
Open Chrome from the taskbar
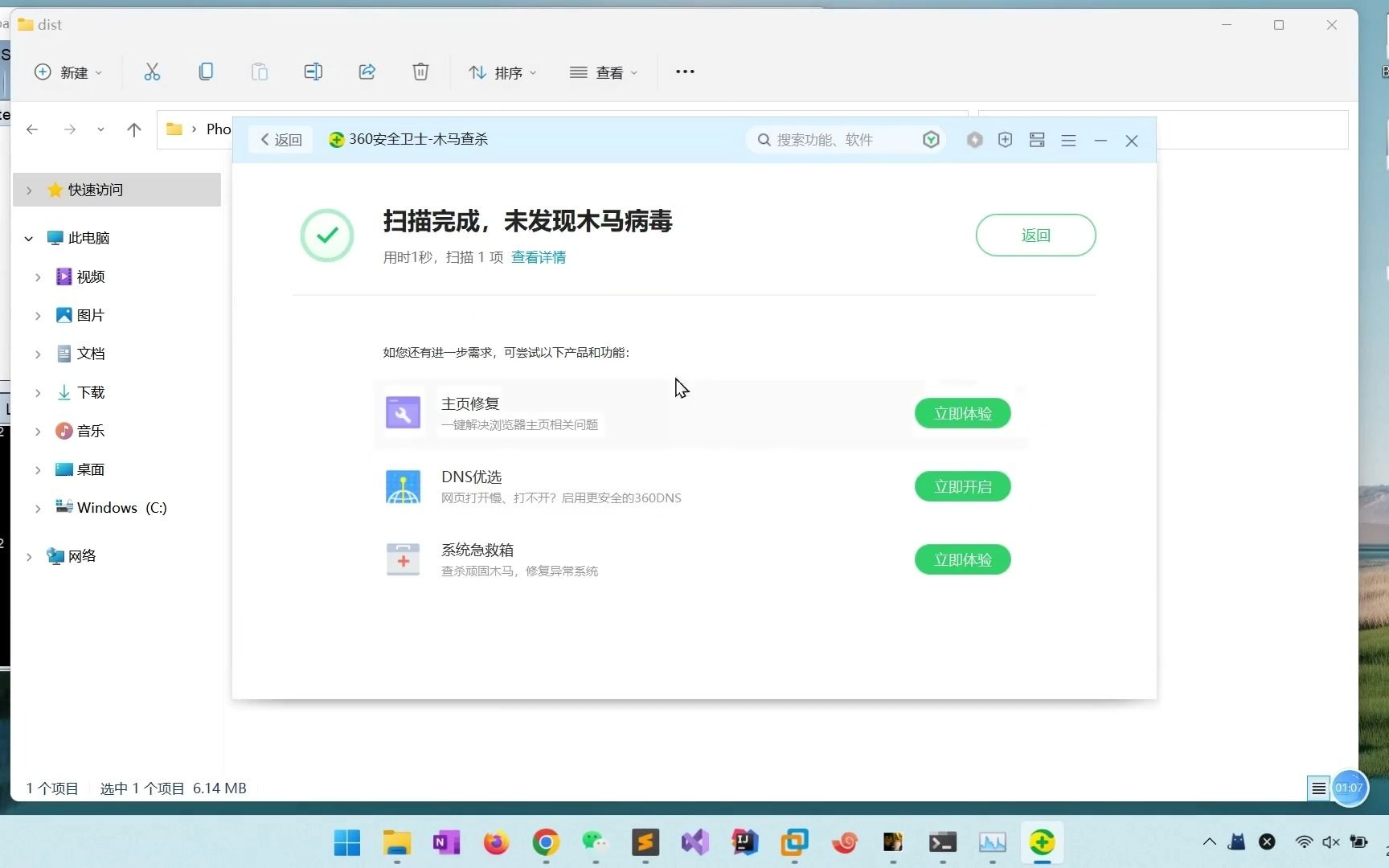click(546, 842)
